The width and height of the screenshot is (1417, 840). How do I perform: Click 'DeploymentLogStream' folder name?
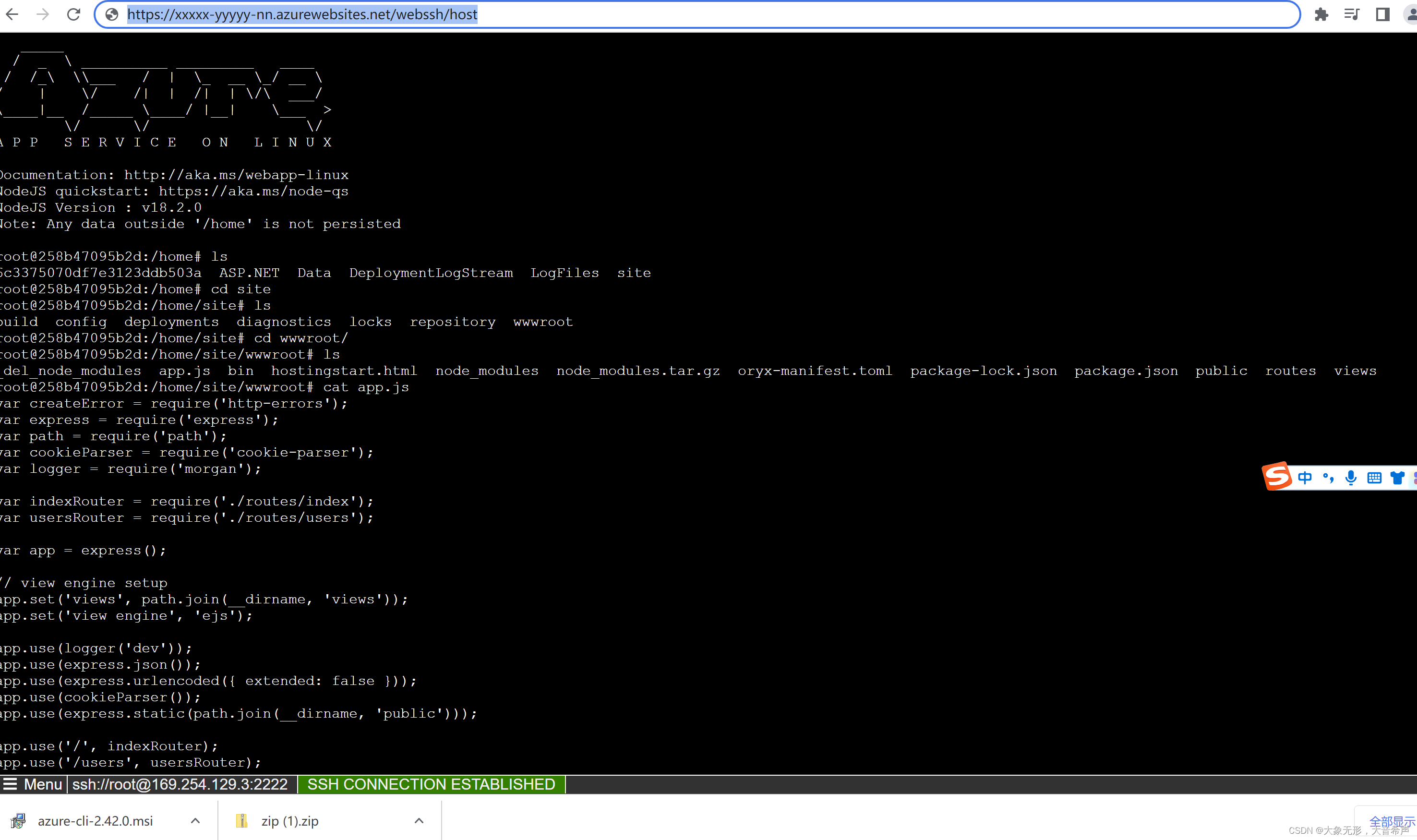click(x=431, y=273)
